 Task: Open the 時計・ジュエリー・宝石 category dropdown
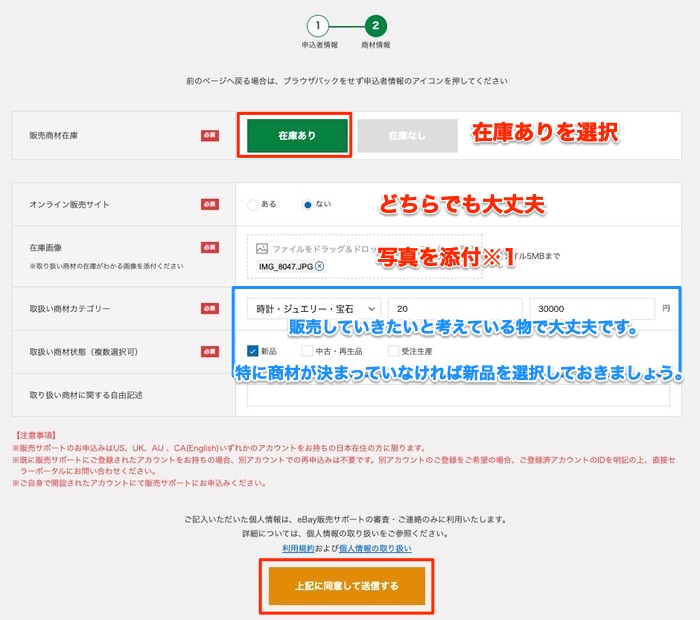pyautogui.click(x=314, y=309)
